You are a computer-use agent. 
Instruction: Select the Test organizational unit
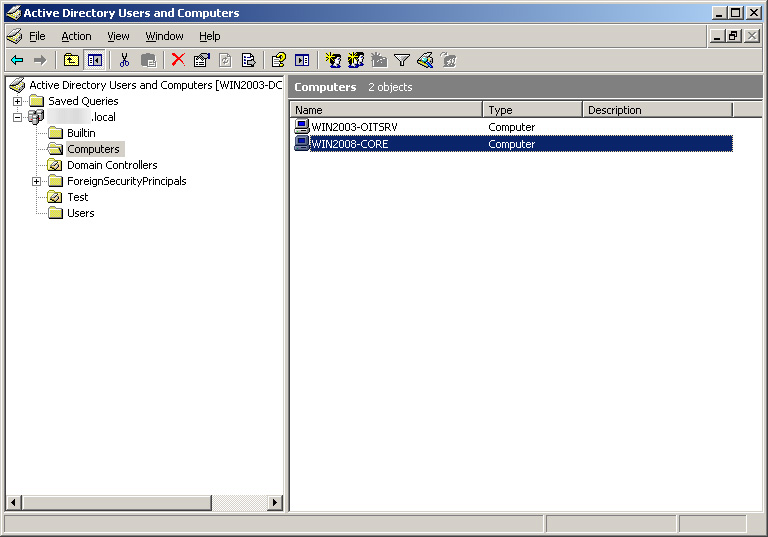pyautogui.click(x=78, y=197)
